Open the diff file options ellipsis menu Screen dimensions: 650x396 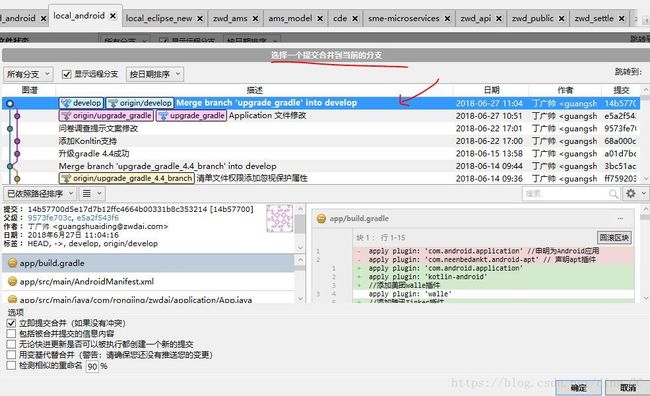pyautogui.click(x=620, y=219)
